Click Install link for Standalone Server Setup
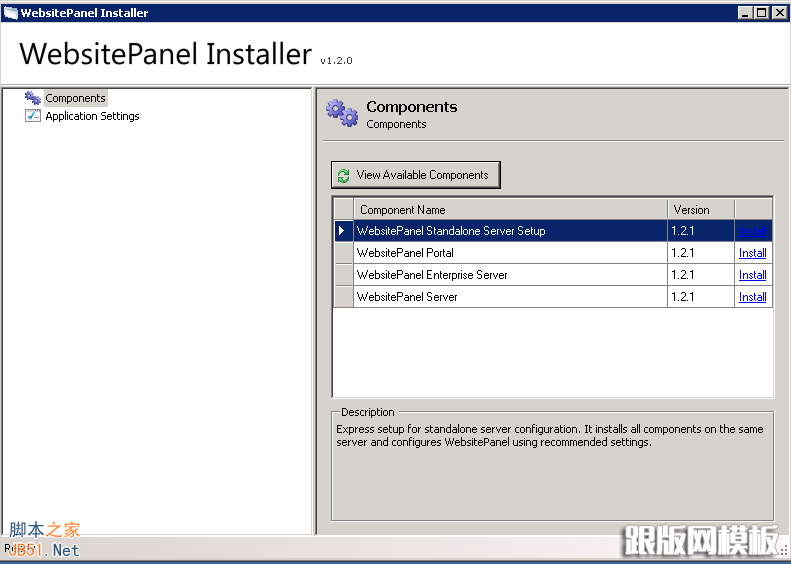This screenshot has width=791, height=564. point(753,231)
